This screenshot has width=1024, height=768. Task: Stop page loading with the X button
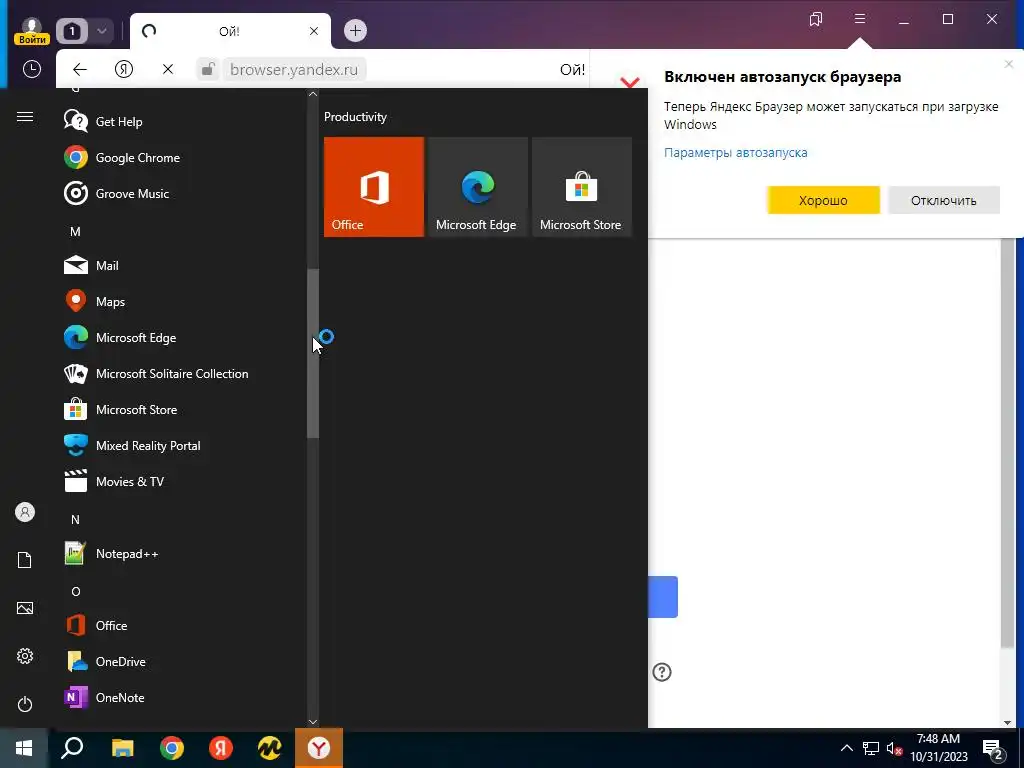coord(168,69)
